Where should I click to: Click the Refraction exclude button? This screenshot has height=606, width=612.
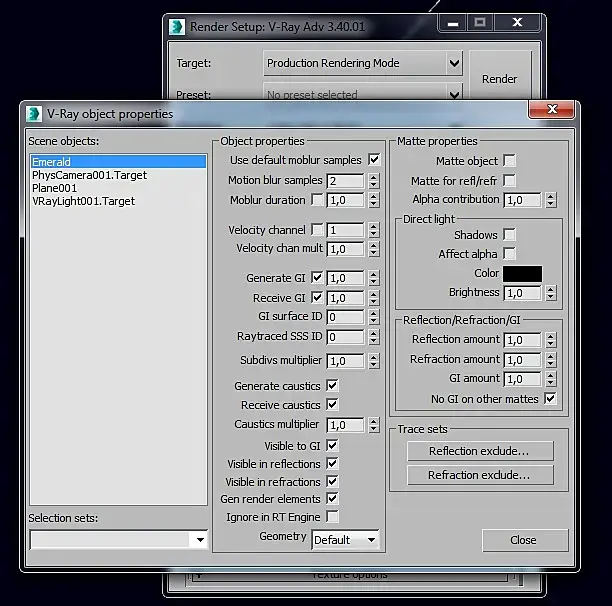480,475
